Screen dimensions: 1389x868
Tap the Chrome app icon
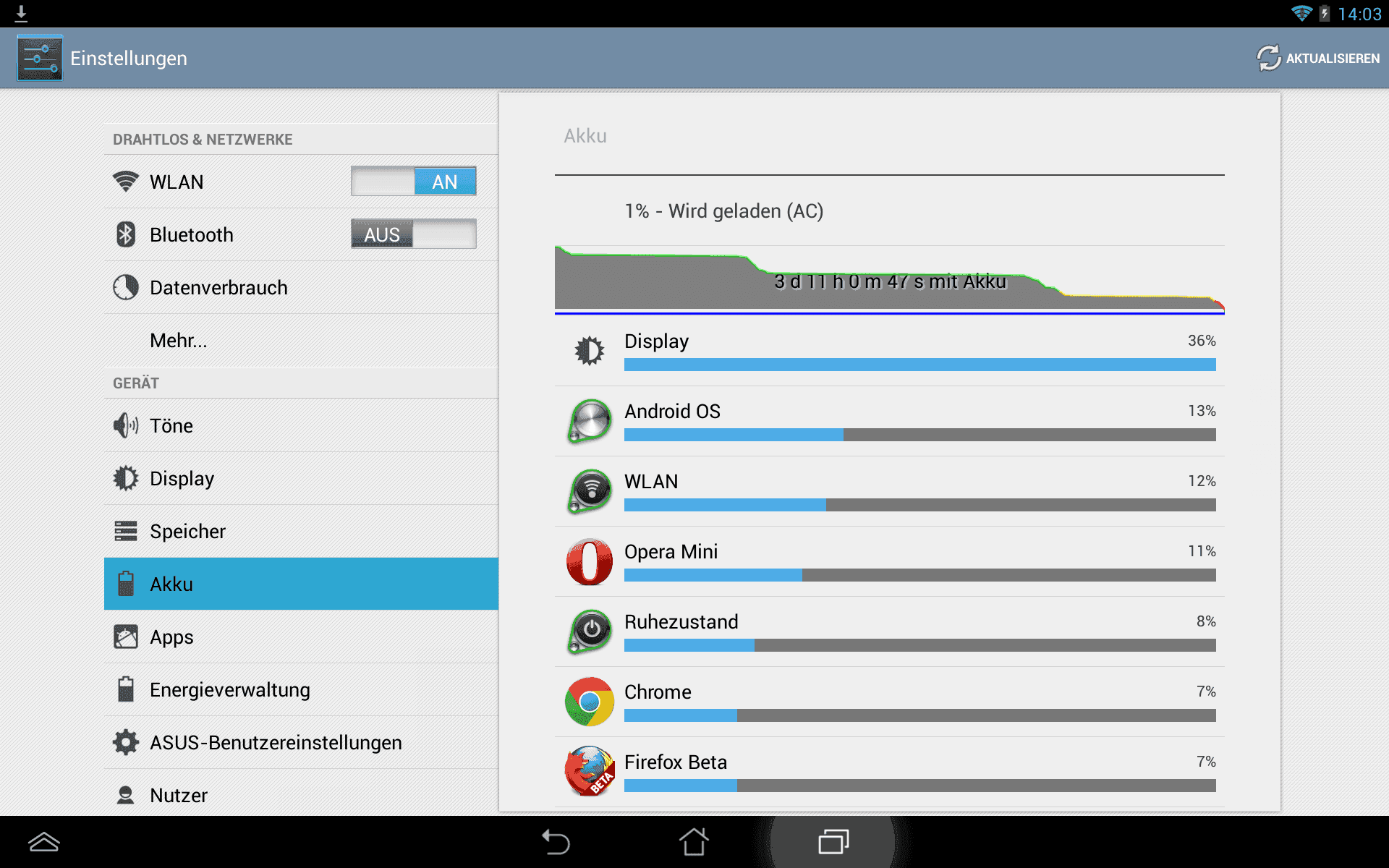click(x=590, y=702)
